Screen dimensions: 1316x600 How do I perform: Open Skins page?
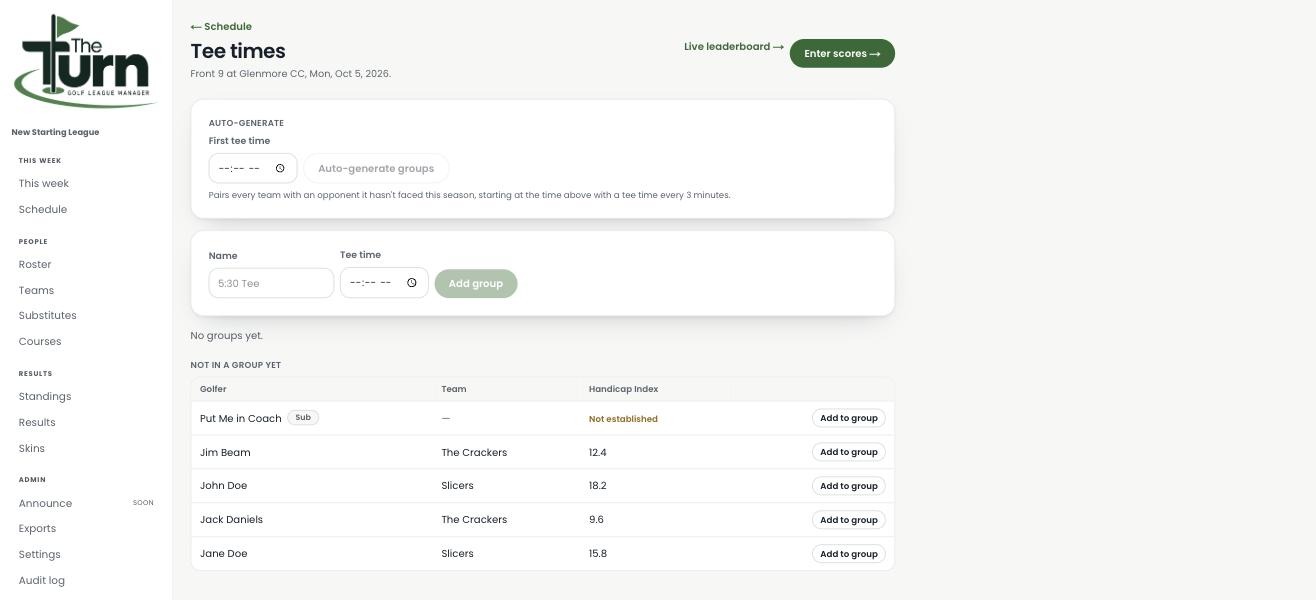click(32, 449)
